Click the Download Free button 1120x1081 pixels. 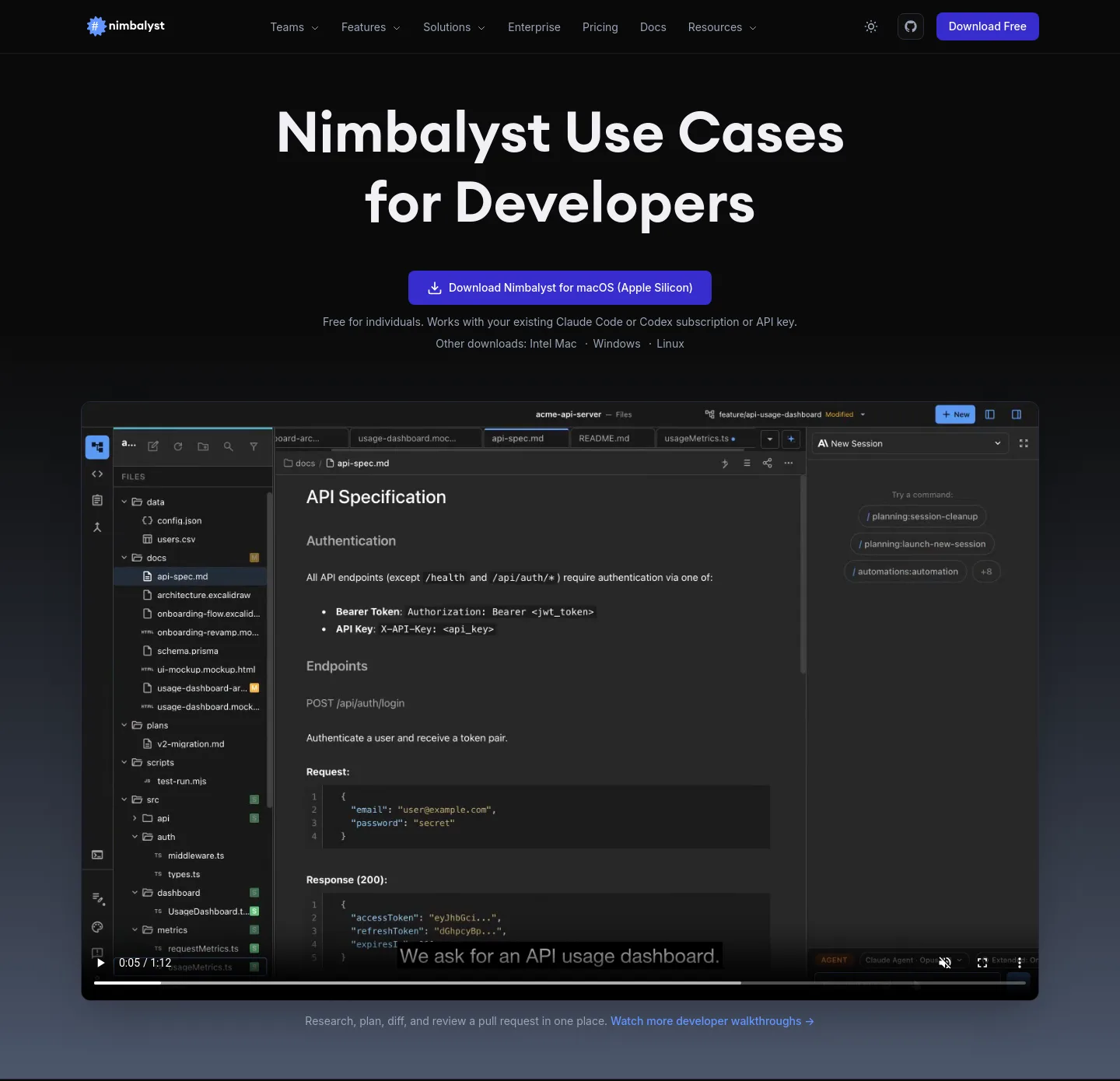(988, 26)
